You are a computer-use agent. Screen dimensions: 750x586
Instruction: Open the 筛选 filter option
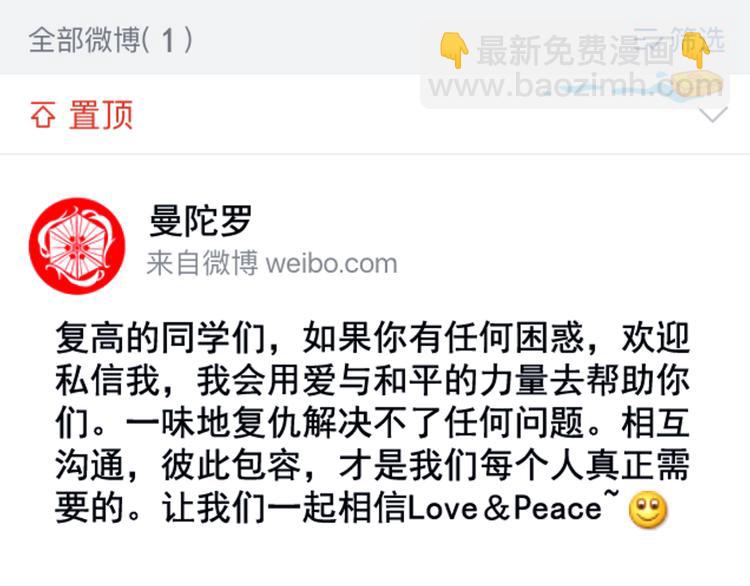pyautogui.click(x=697, y=38)
